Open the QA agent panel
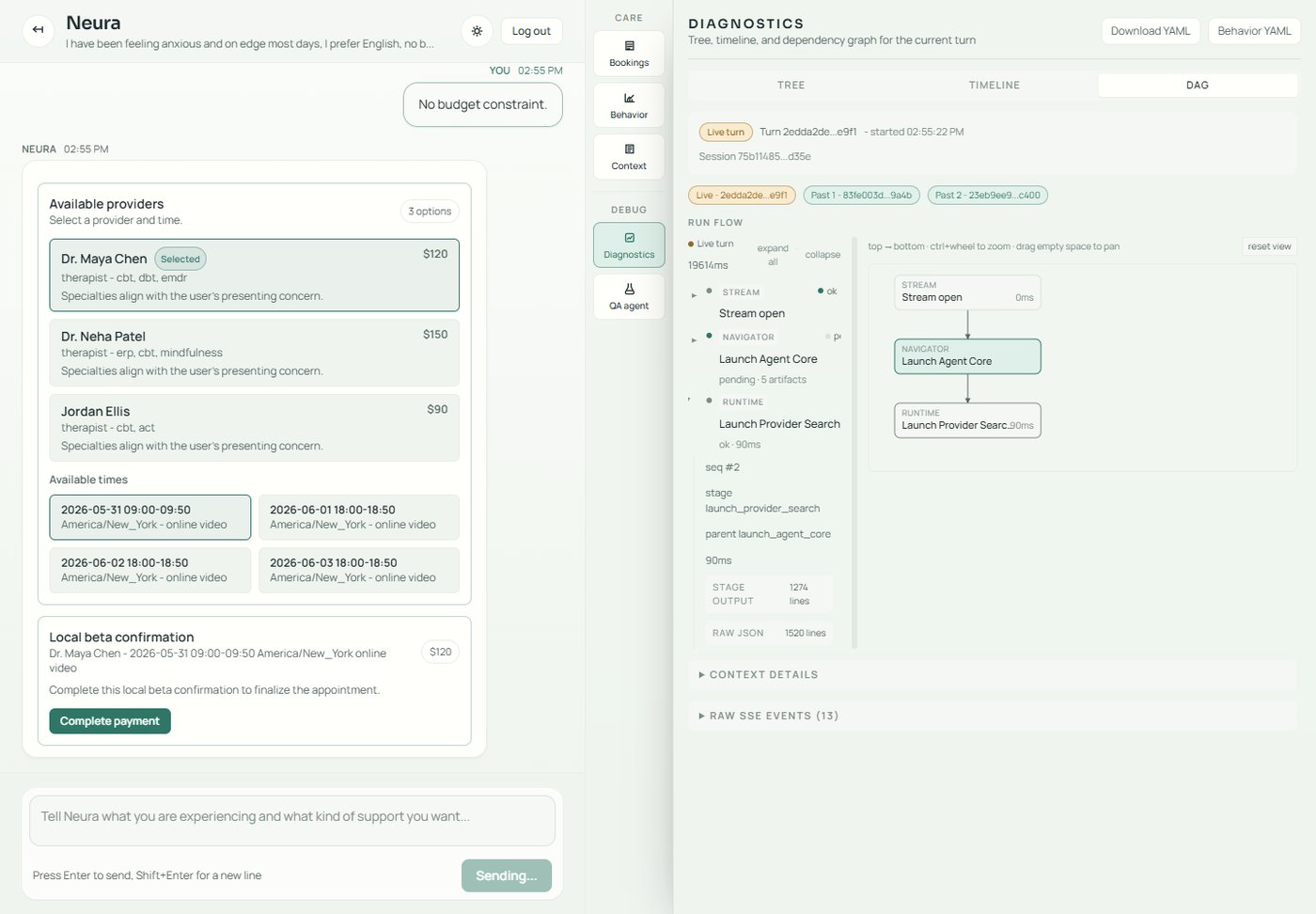Image resolution: width=1316 pixels, height=914 pixels. pos(629,296)
